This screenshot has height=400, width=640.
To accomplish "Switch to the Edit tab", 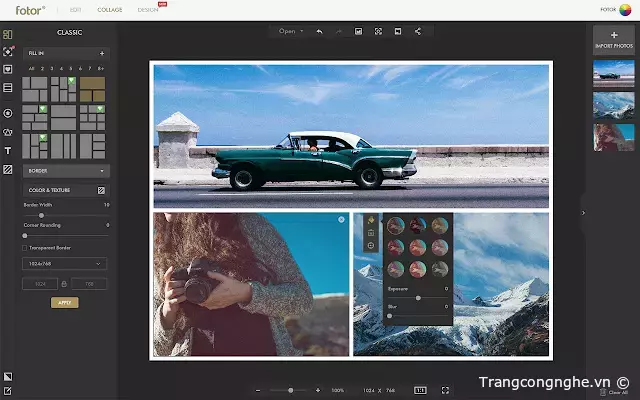I will 76,9.
